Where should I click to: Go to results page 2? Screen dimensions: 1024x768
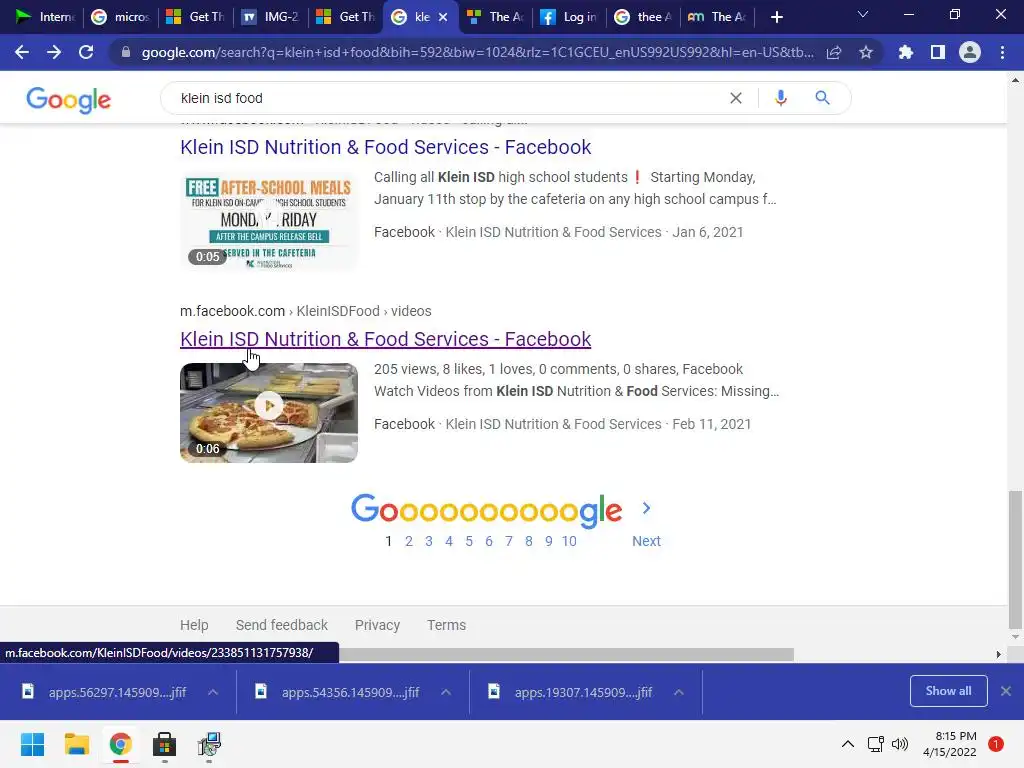coord(409,541)
